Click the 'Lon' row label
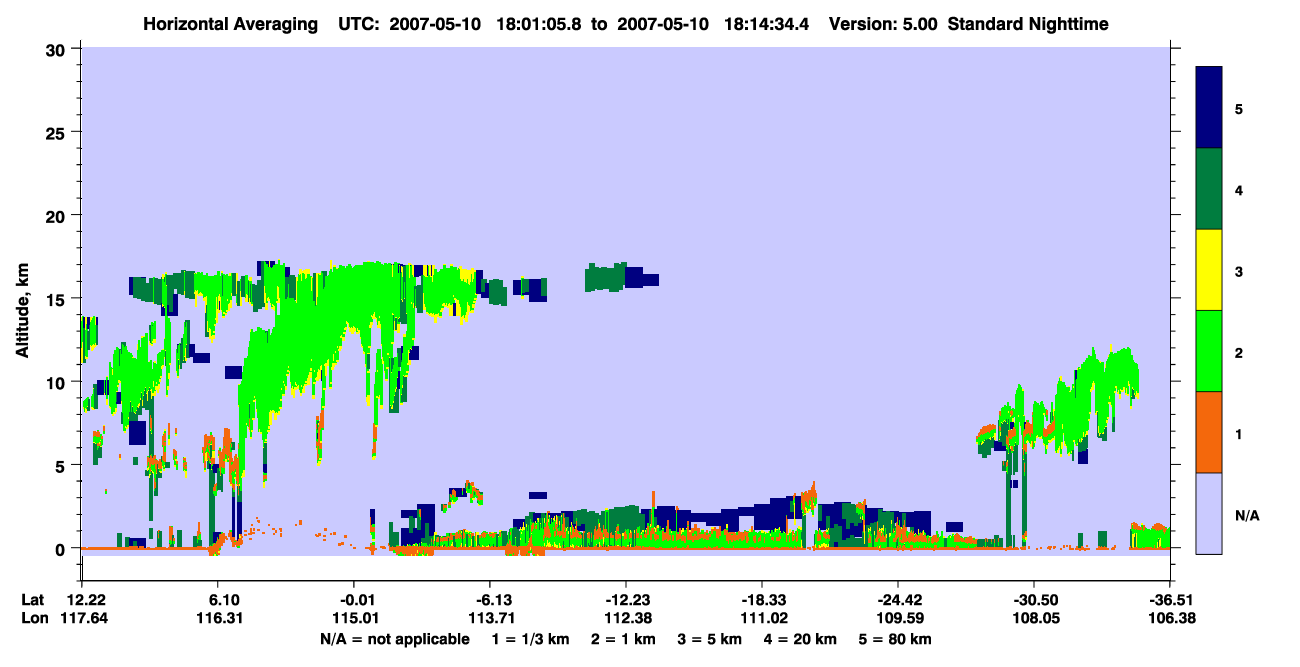 point(33,618)
